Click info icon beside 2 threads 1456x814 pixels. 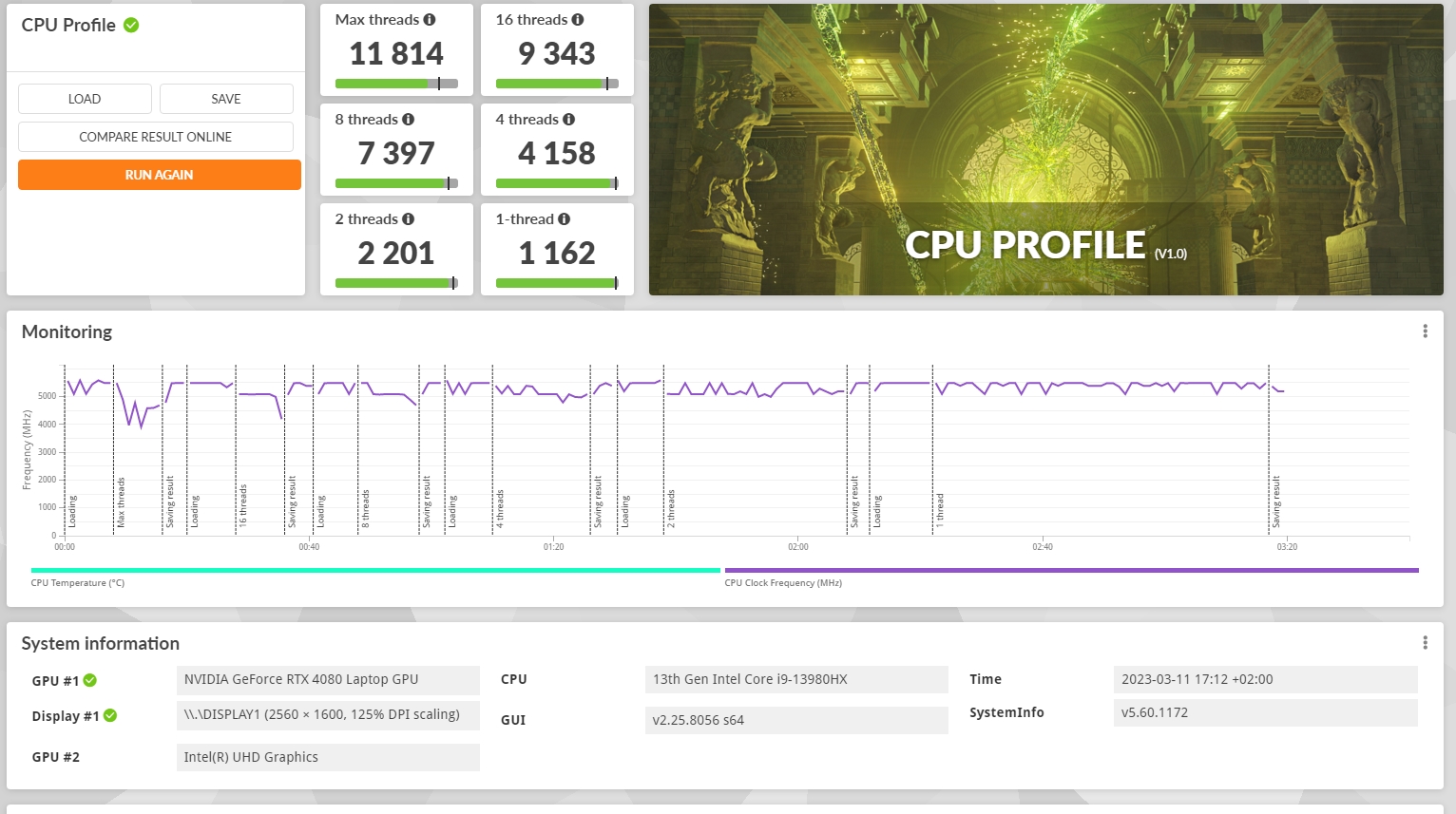pyautogui.click(x=409, y=219)
